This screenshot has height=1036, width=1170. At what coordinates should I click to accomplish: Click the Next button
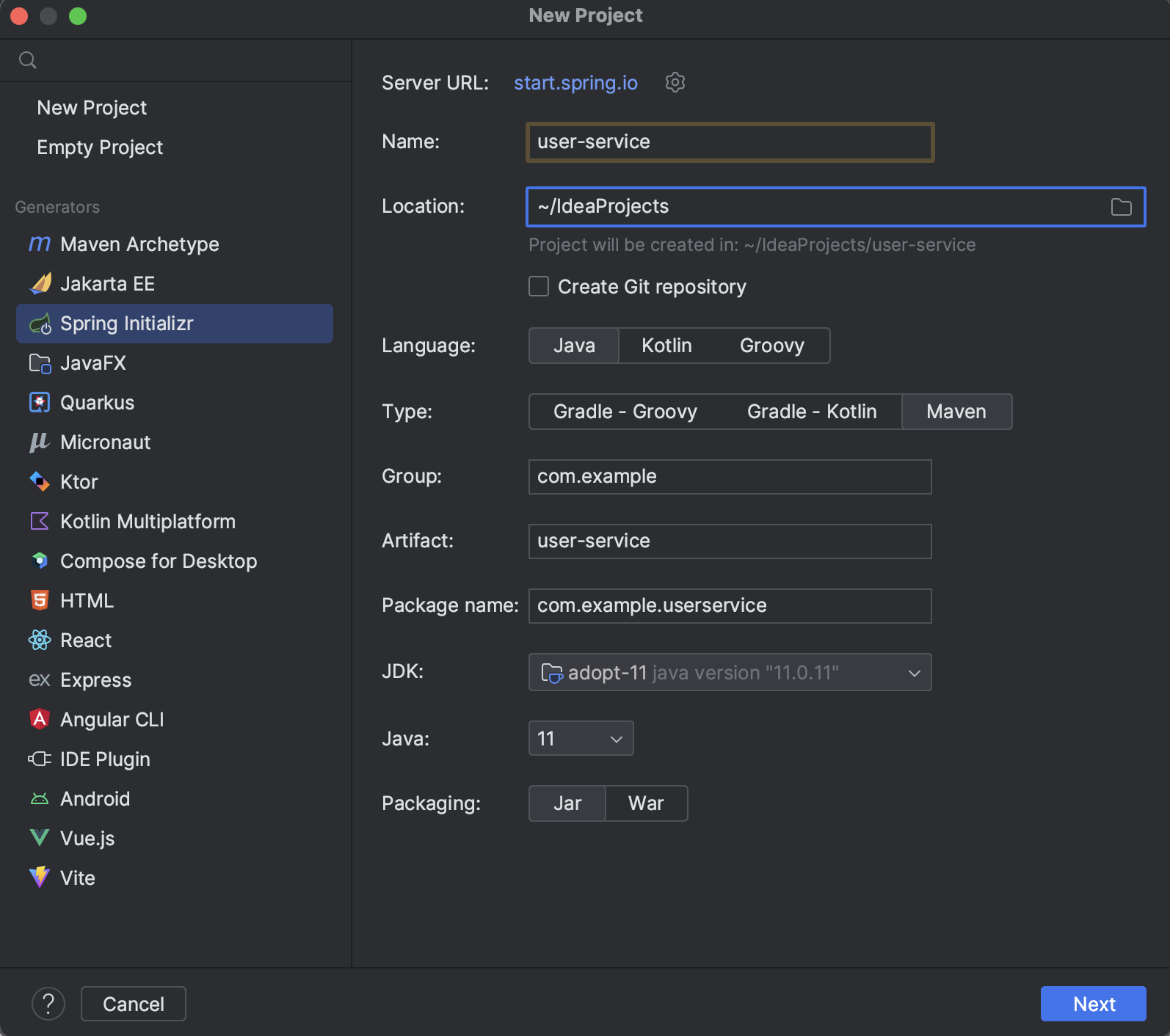pyautogui.click(x=1094, y=1004)
